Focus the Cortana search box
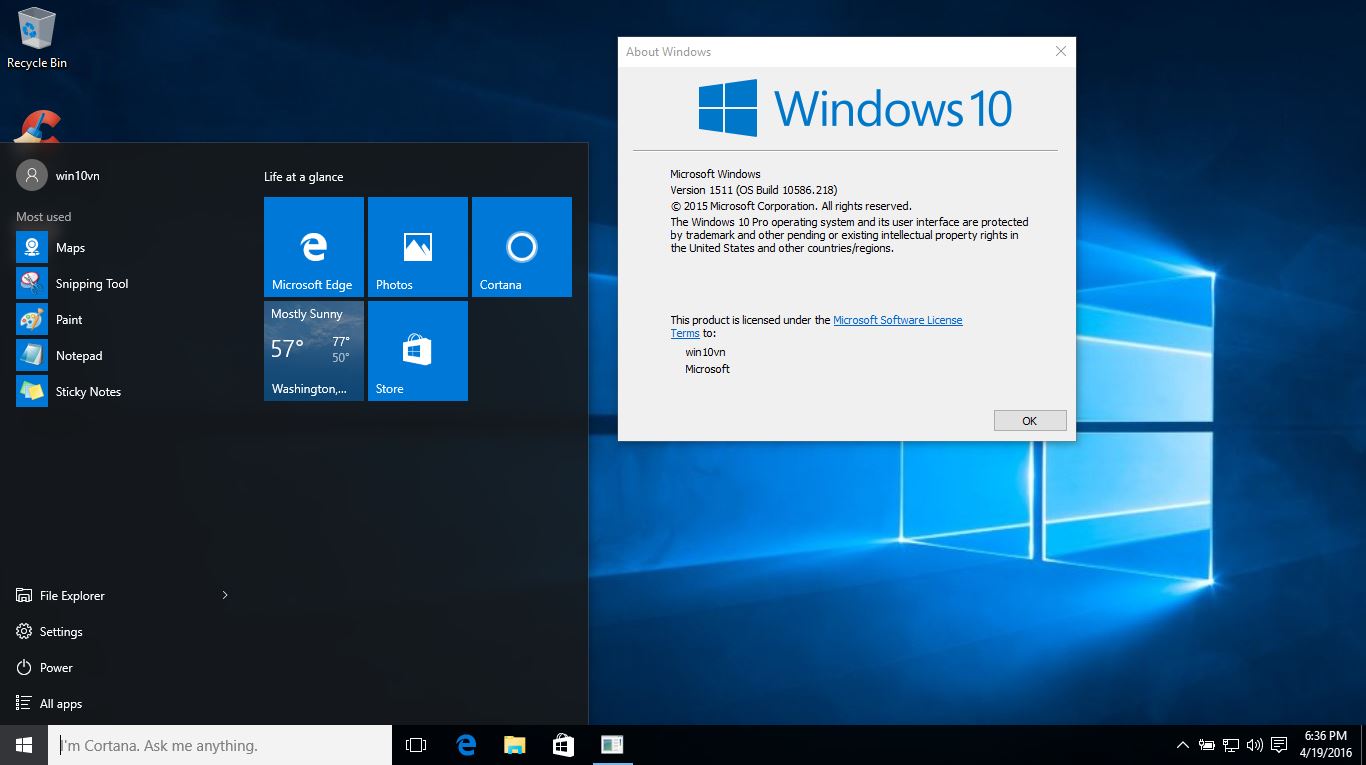Viewport: 1366px width, 765px height. pos(220,745)
